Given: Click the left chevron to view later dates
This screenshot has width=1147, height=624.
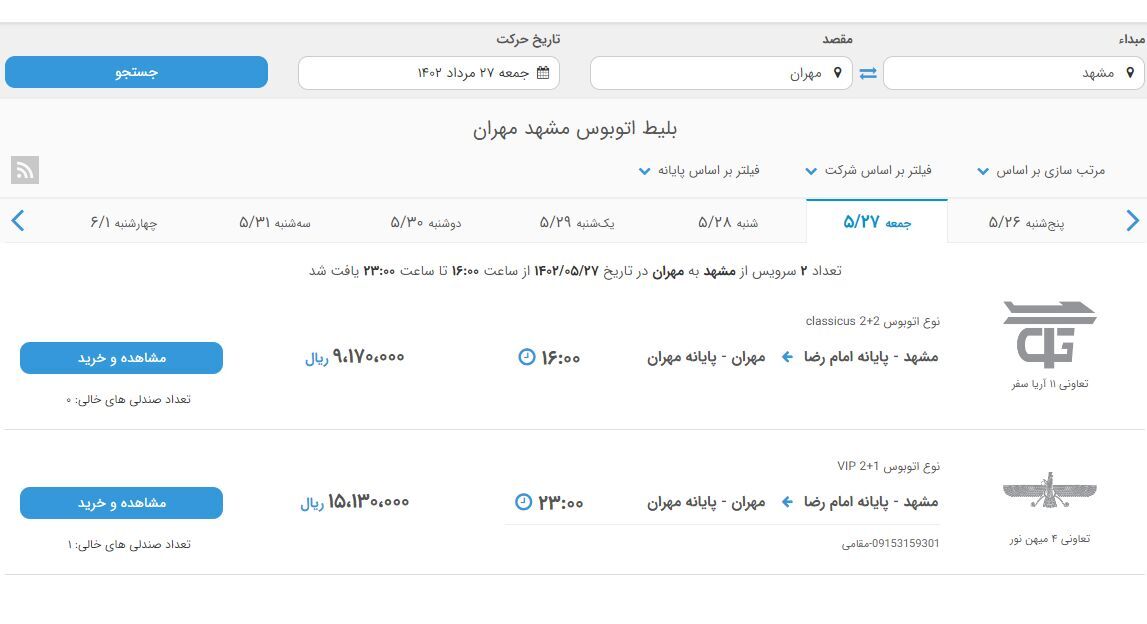Looking at the screenshot, I should click(15, 220).
